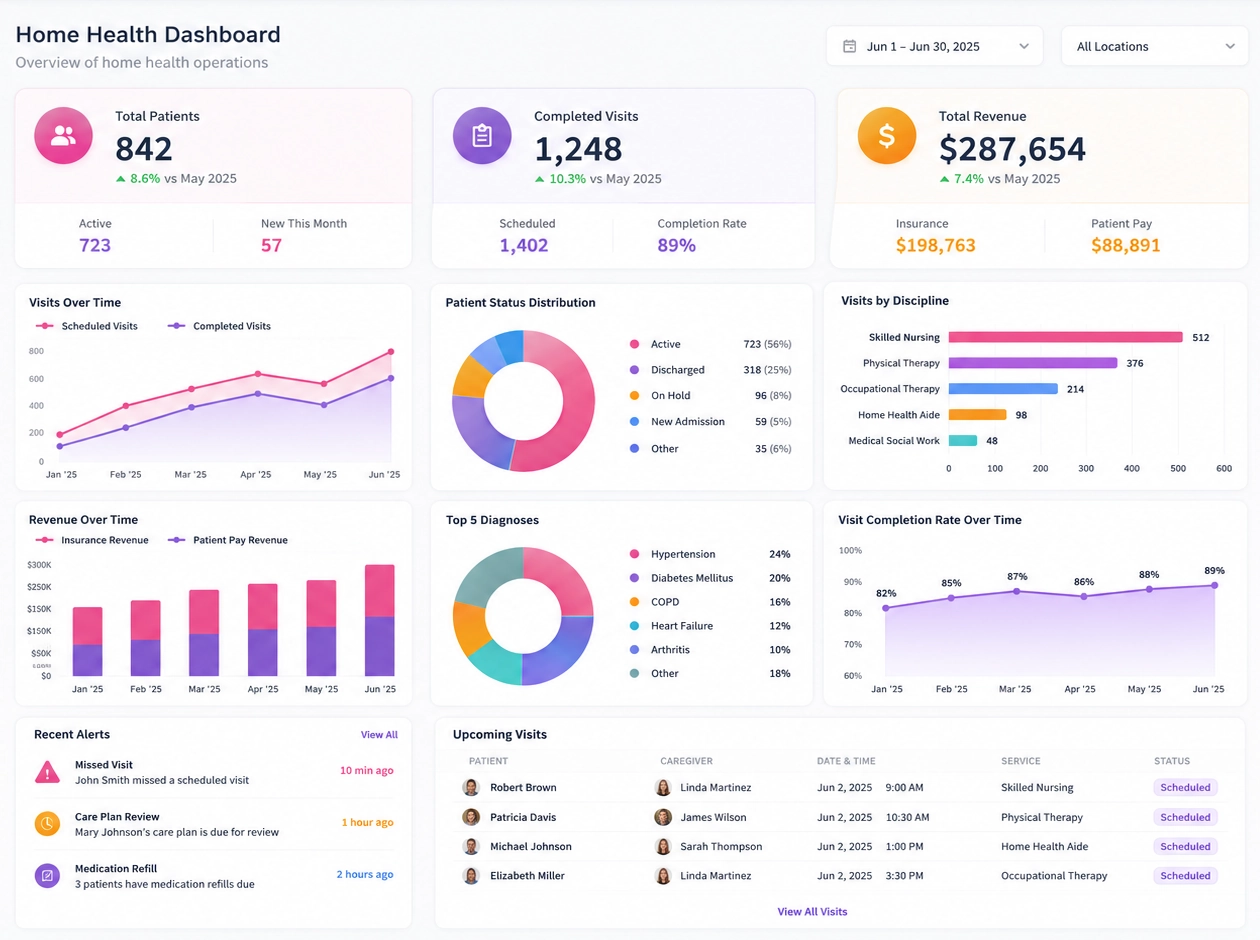Click James Wilson's caregiver avatar
The width and height of the screenshot is (1260, 940).
pyautogui.click(x=663, y=817)
